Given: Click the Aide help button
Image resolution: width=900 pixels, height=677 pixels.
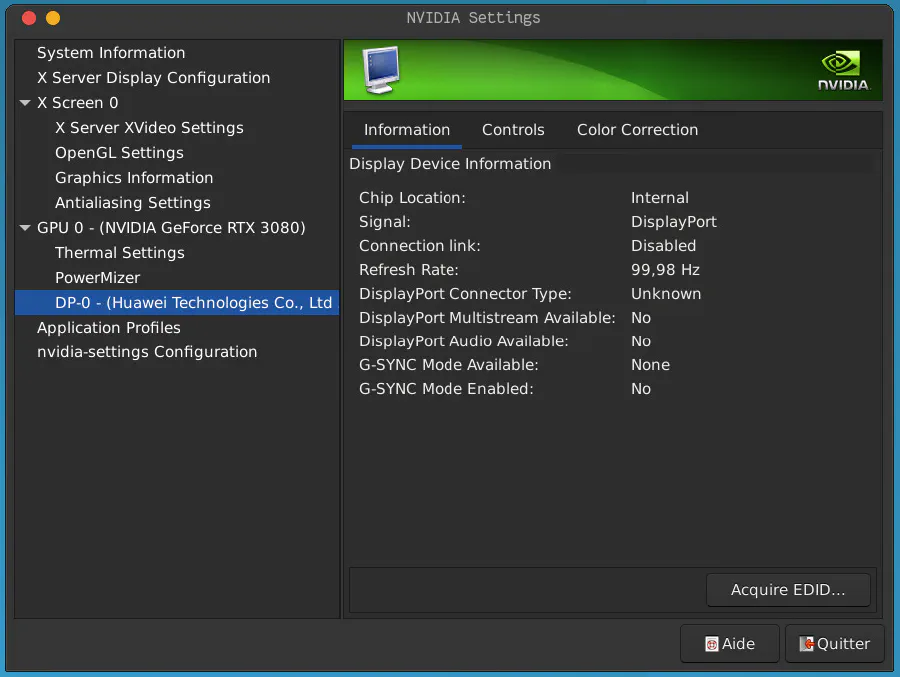Looking at the screenshot, I should pyautogui.click(x=729, y=644).
